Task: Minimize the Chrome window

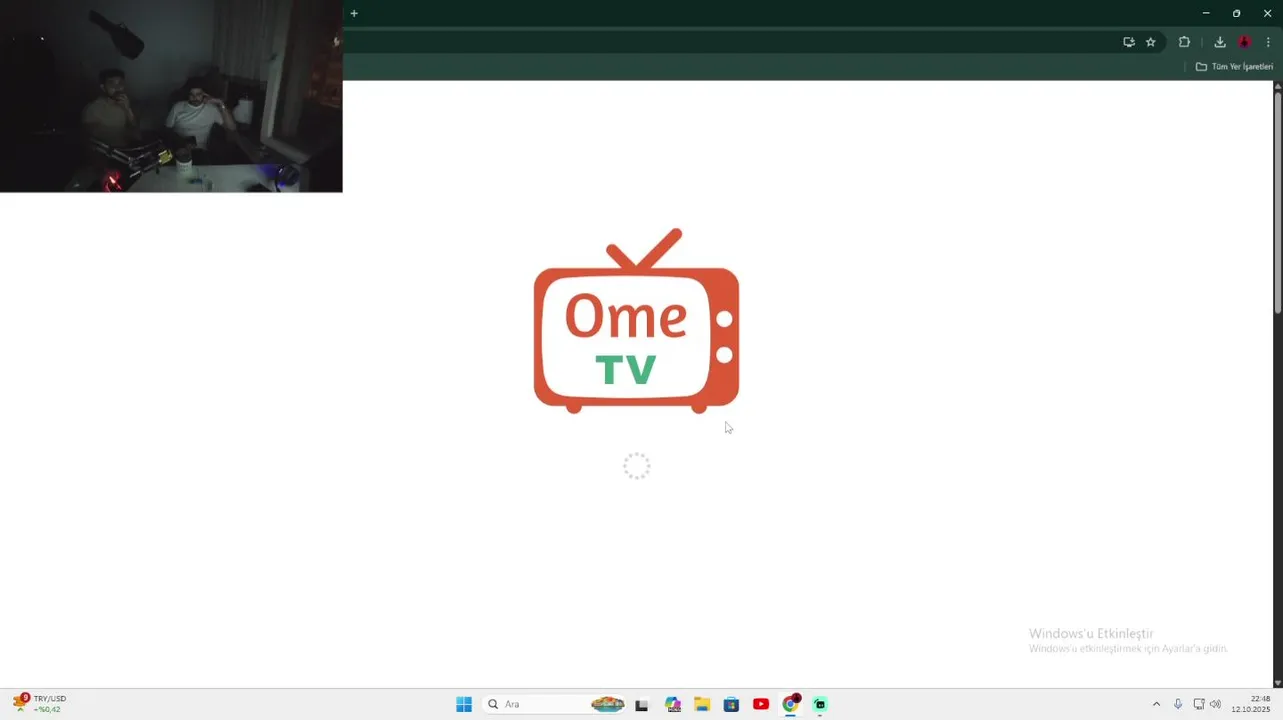Action: pyautogui.click(x=1206, y=13)
